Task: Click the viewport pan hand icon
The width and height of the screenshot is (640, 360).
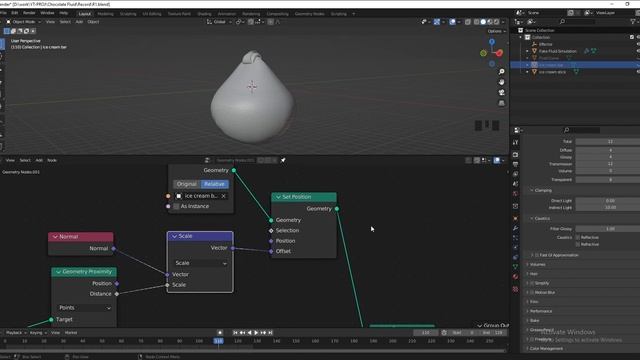Action: click(x=502, y=82)
